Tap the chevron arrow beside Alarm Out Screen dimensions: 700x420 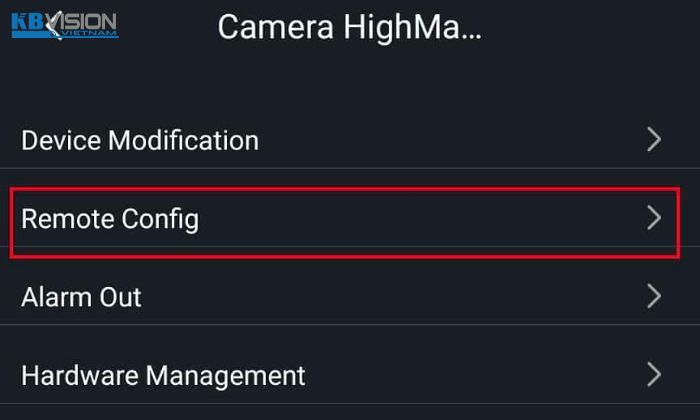coord(654,296)
